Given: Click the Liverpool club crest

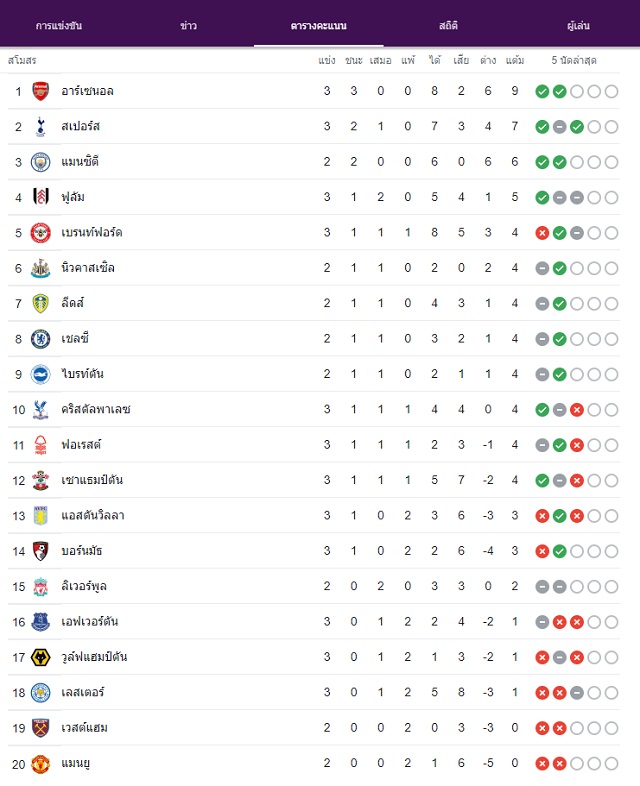Looking at the screenshot, I should point(41,586).
